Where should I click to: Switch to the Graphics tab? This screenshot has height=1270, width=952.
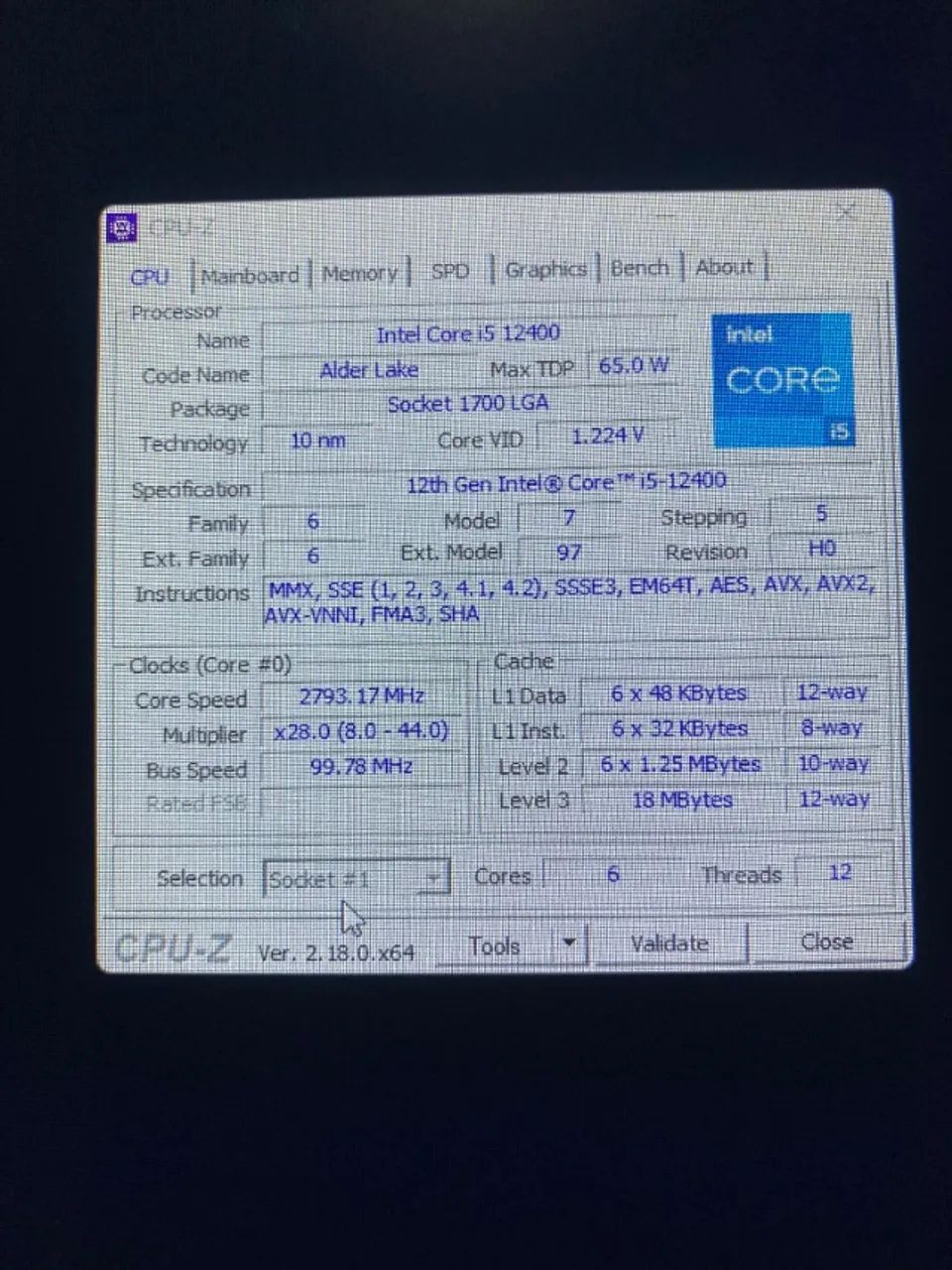click(x=544, y=269)
